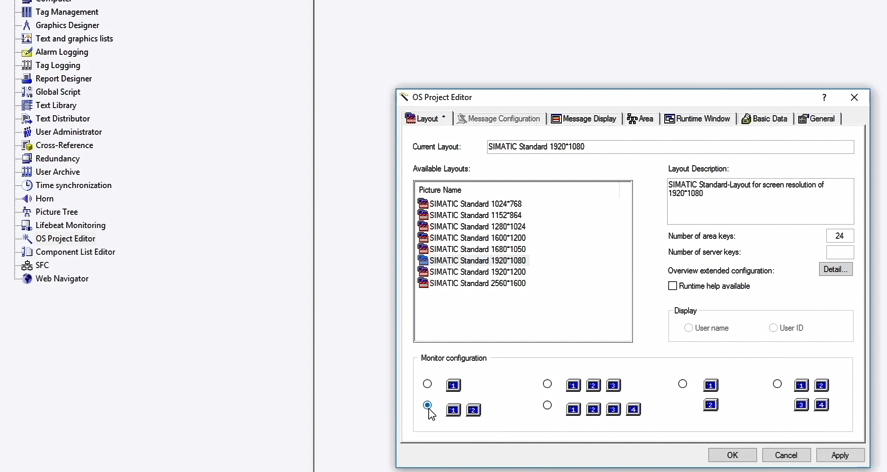This screenshot has height=472, width=887.
Task: Select the Time synchronization clock icon
Action: [x=27, y=185]
